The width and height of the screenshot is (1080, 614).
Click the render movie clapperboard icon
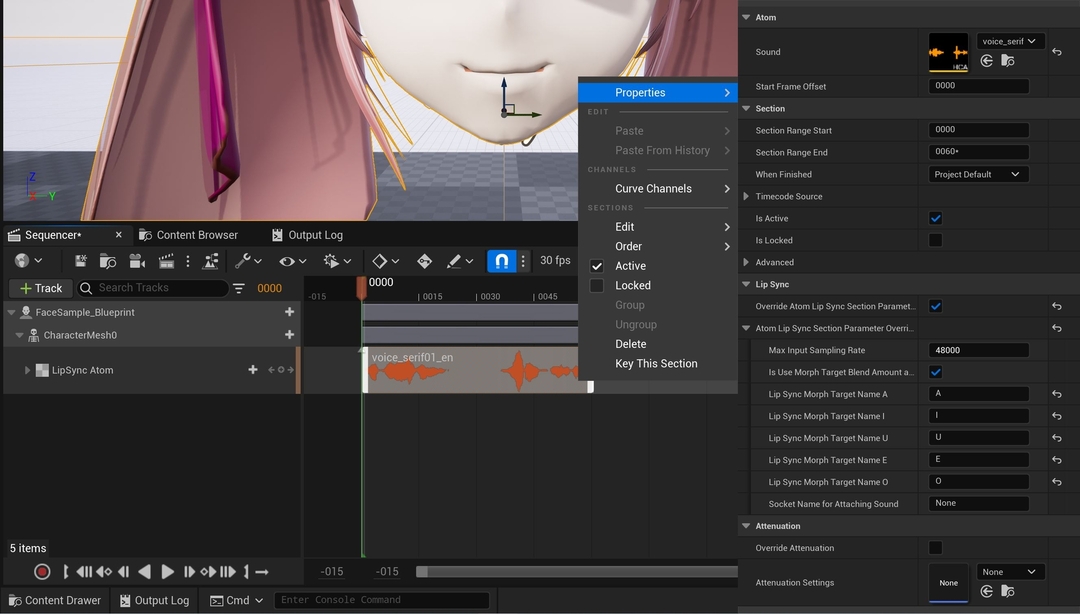pyautogui.click(x=166, y=260)
